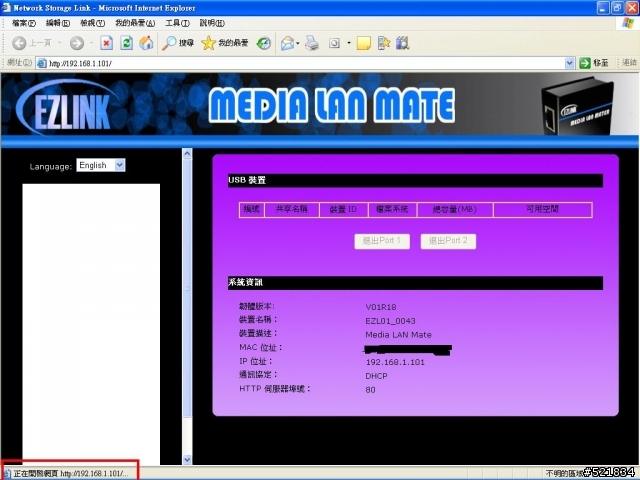Open the 我的最愛(A) Favorites menu

pyautogui.click(x=135, y=23)
